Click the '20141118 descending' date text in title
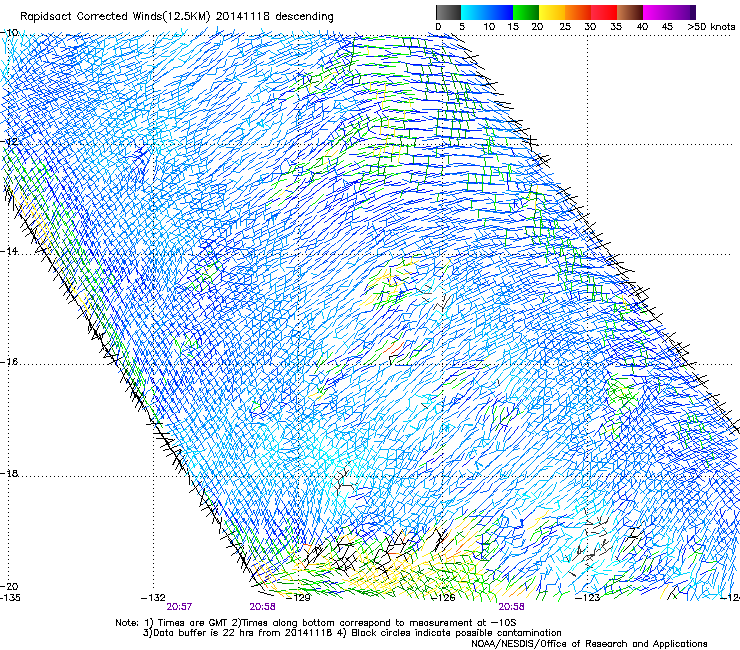740x650 pixels. pyautogui.click(x=275, y=16)
